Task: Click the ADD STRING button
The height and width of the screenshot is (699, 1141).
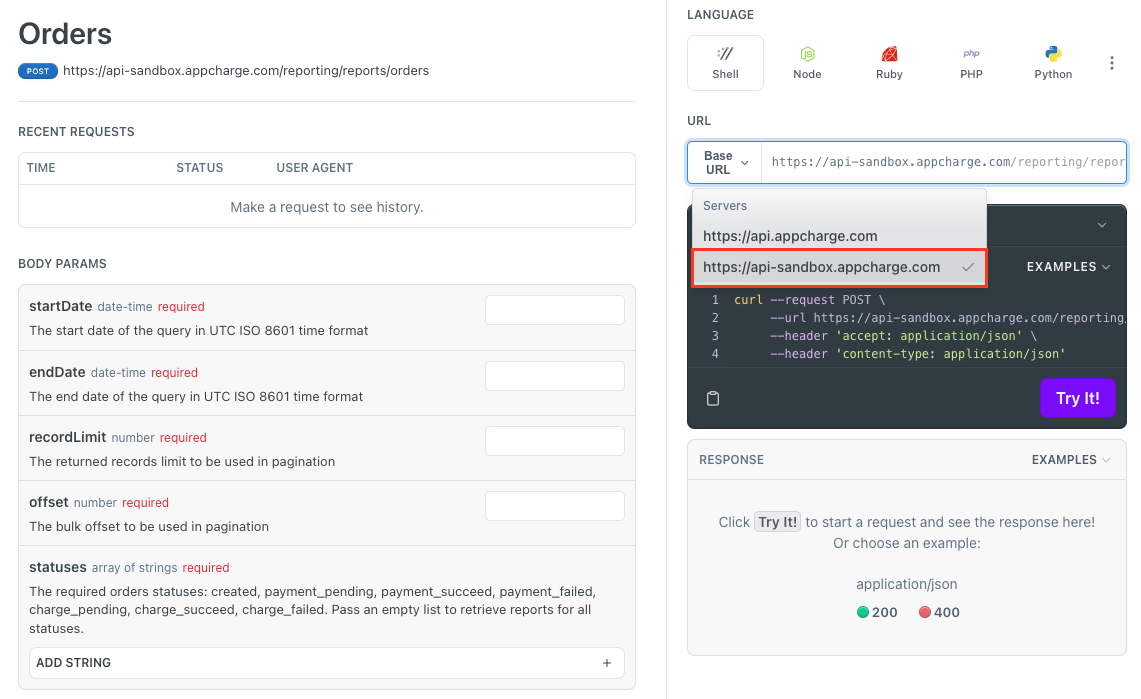Action: [327, 663]
